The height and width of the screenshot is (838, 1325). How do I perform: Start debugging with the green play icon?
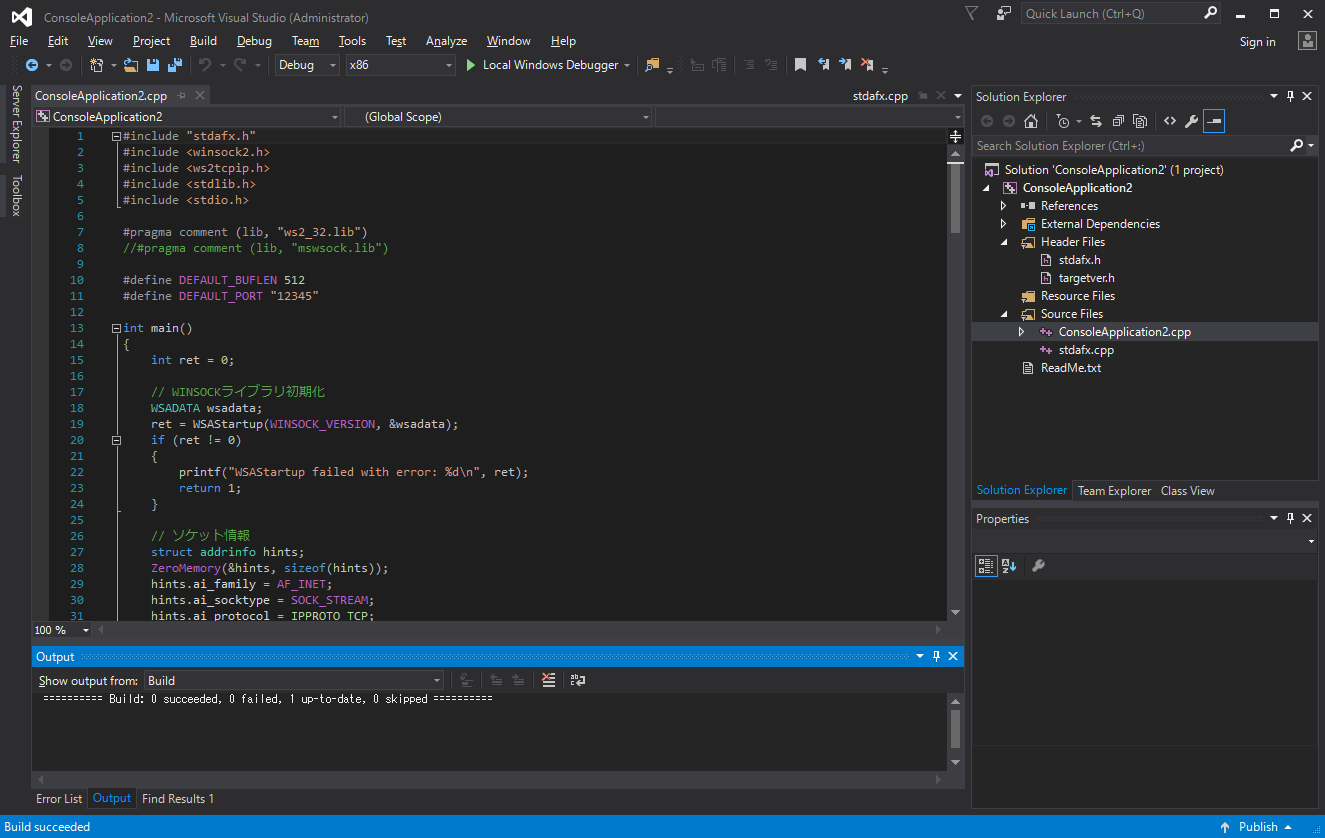click(471, 65)
